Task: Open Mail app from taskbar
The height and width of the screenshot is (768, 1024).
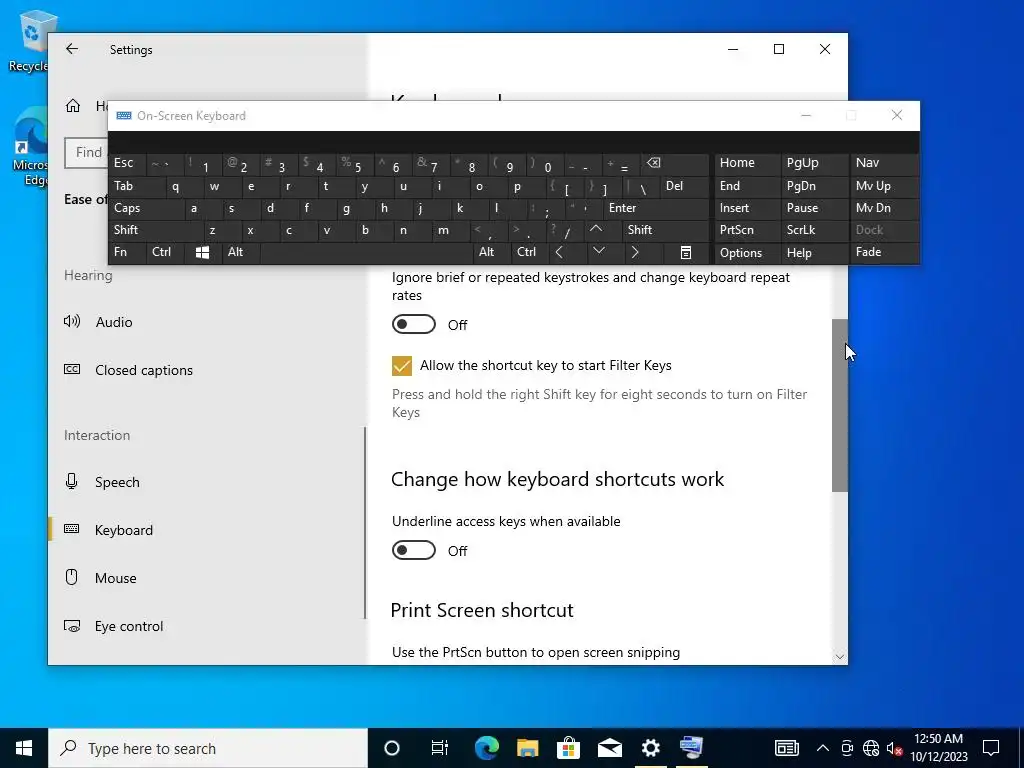Action: click(x=609, y=748)
